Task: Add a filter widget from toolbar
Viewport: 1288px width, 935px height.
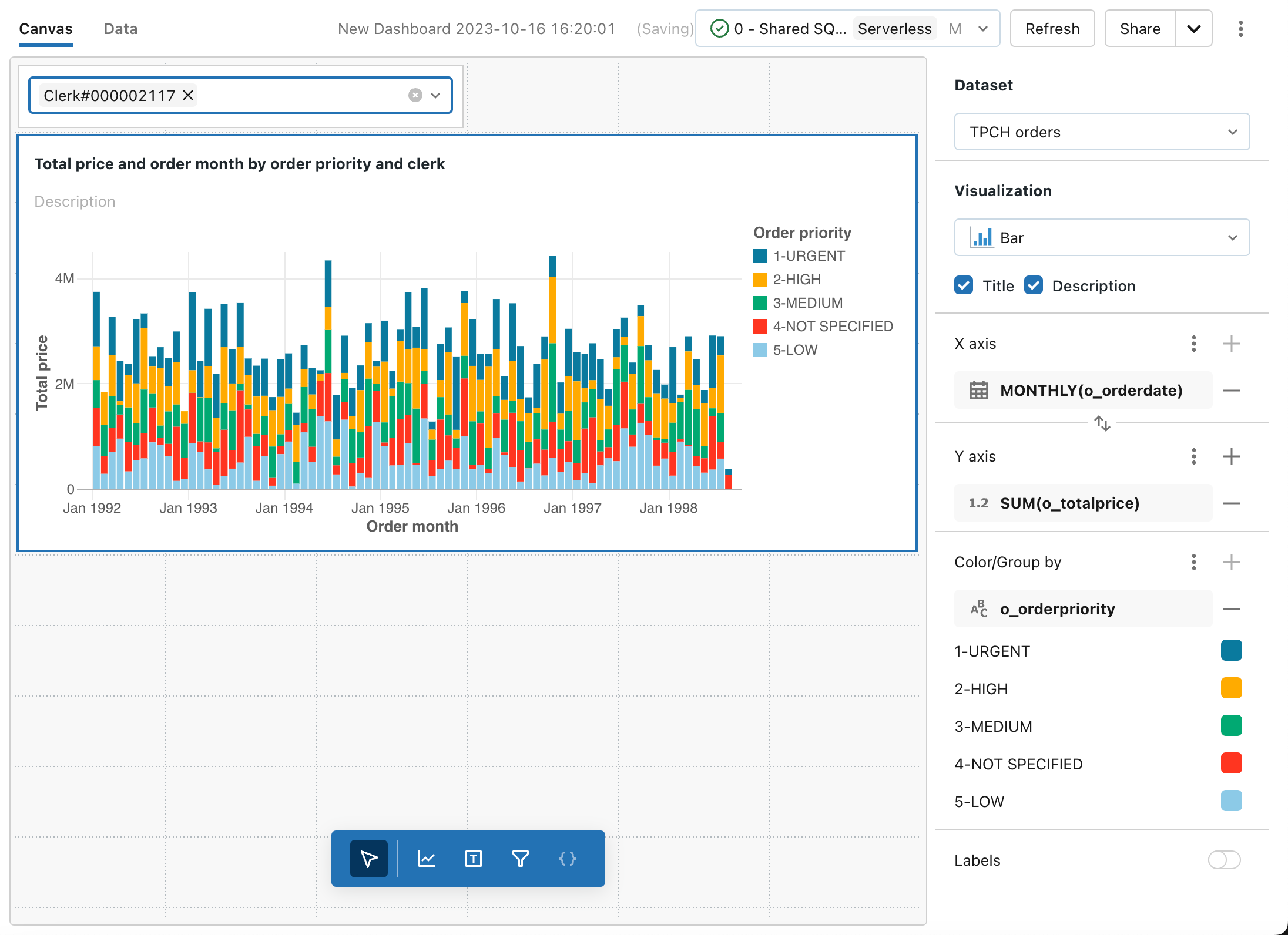Action: pyautogui.click(x=521, y=859)
